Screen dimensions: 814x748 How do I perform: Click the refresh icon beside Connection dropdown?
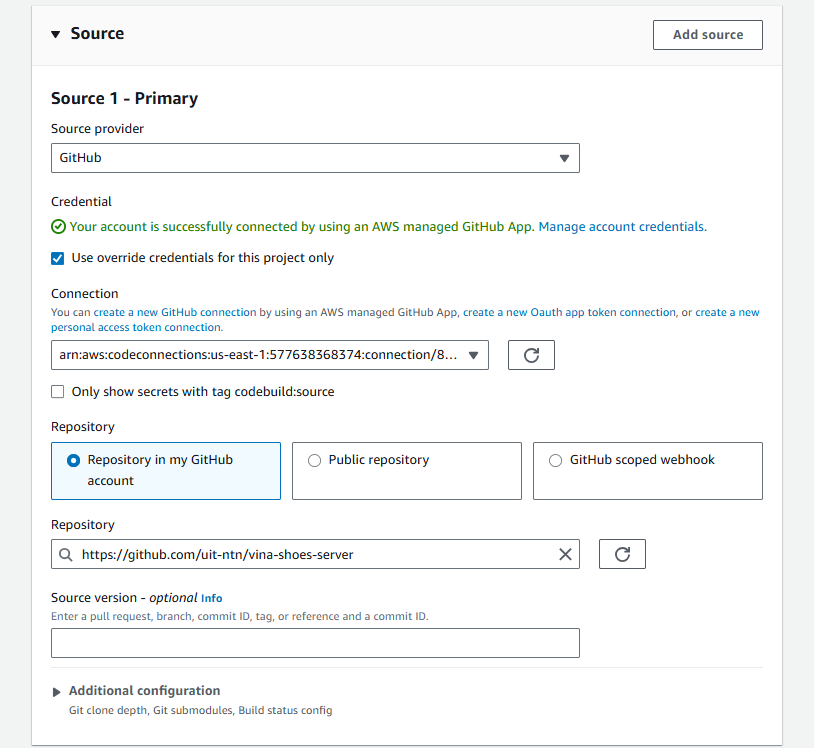pos(531,355)
